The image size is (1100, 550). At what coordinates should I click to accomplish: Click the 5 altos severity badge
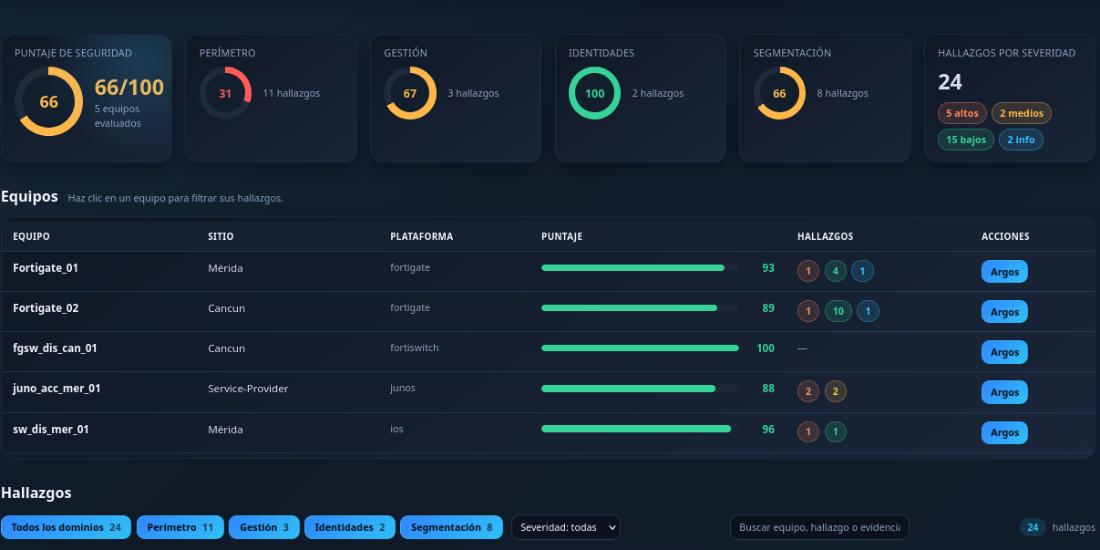(x=962, y=113)
